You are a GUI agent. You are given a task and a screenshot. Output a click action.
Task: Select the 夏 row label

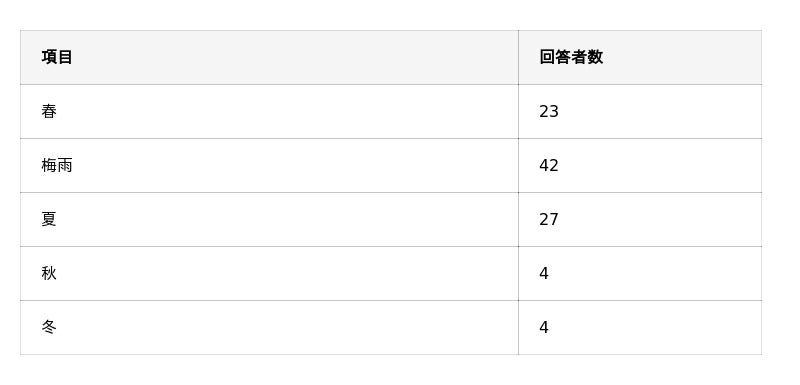click(49, 219)
